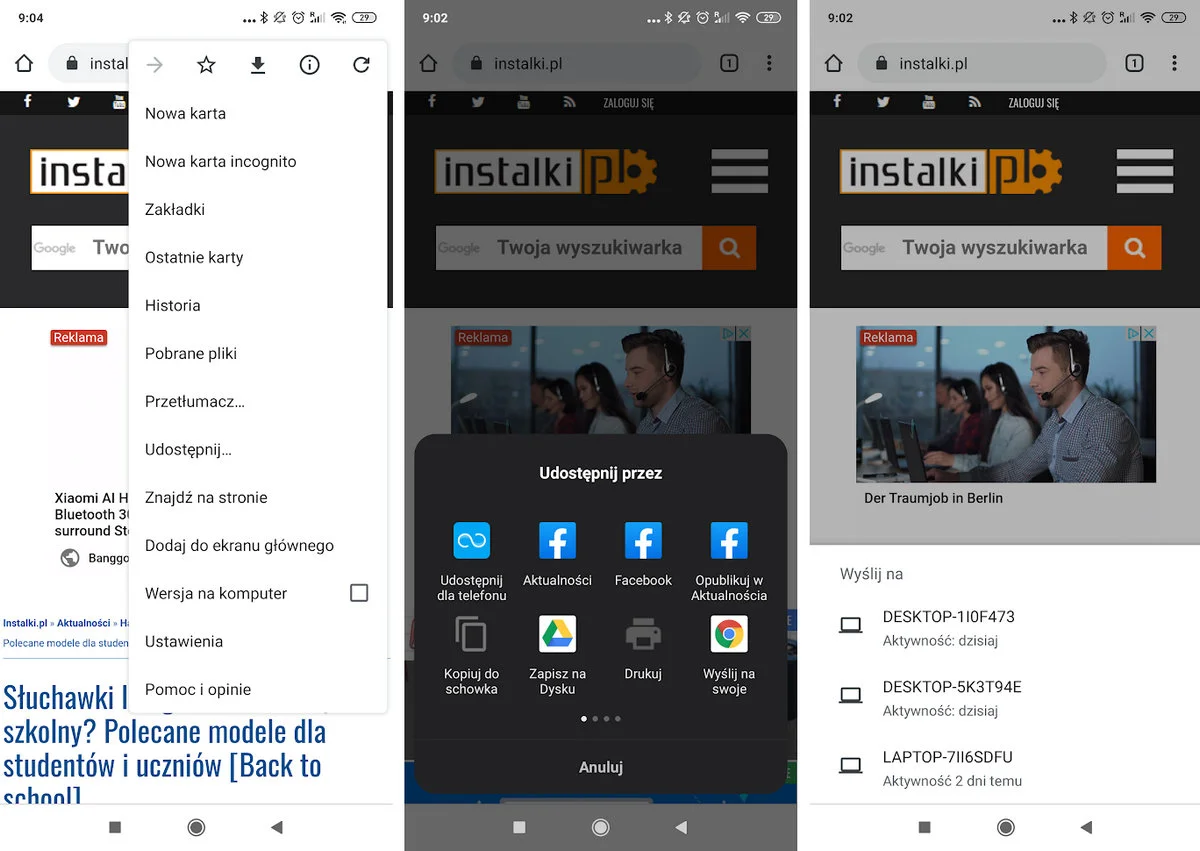Pick Wyślij na swoje Chrome icon
The height and width of the screenshot is (851, 1200).
[x=729, y=635]
